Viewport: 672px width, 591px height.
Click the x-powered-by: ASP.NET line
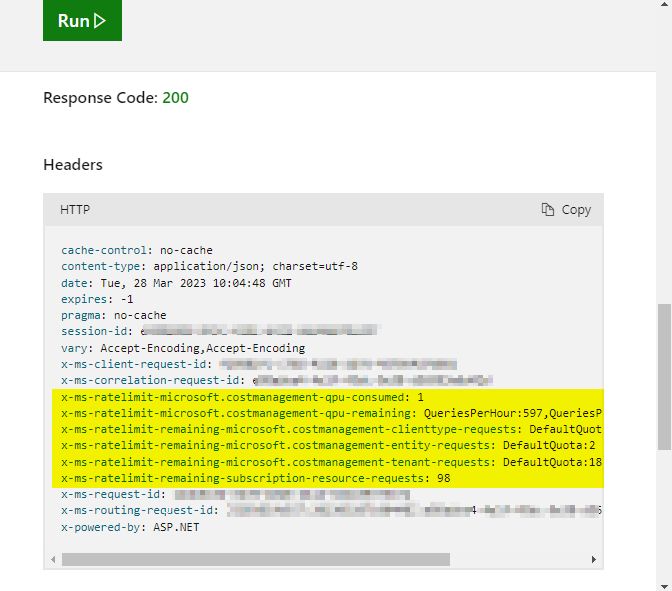click(130, 527)
